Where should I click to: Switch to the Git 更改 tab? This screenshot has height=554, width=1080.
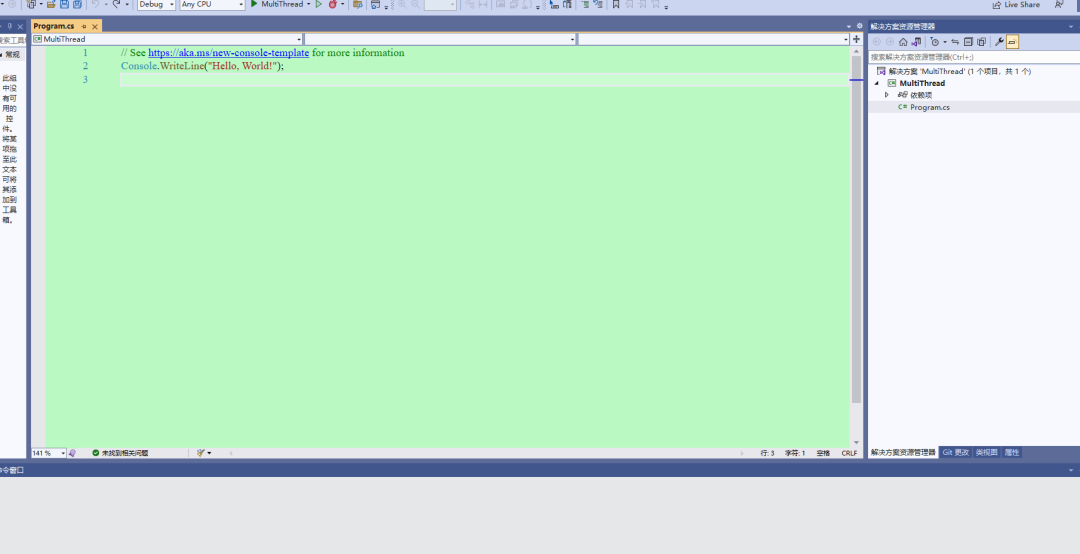click(955, 453)
